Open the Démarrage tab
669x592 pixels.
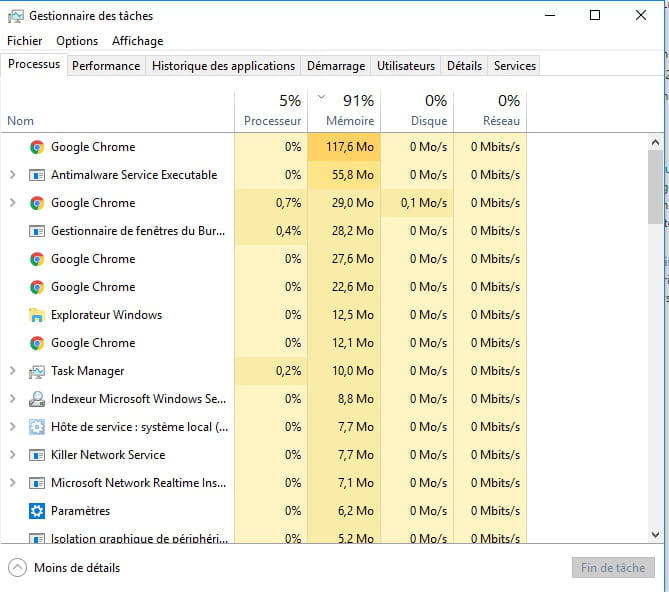click(x=336, y=66)
